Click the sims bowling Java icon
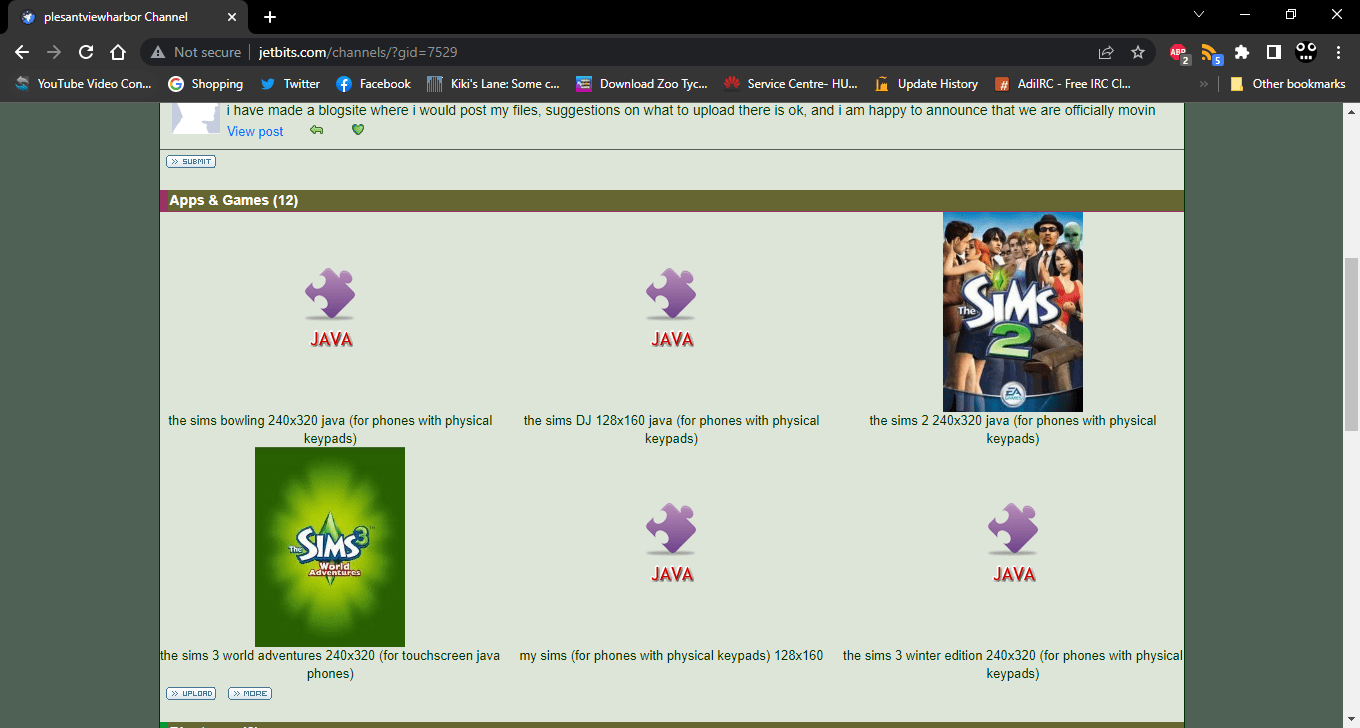This screenshot has height=728, width=1360. [330, 308]
